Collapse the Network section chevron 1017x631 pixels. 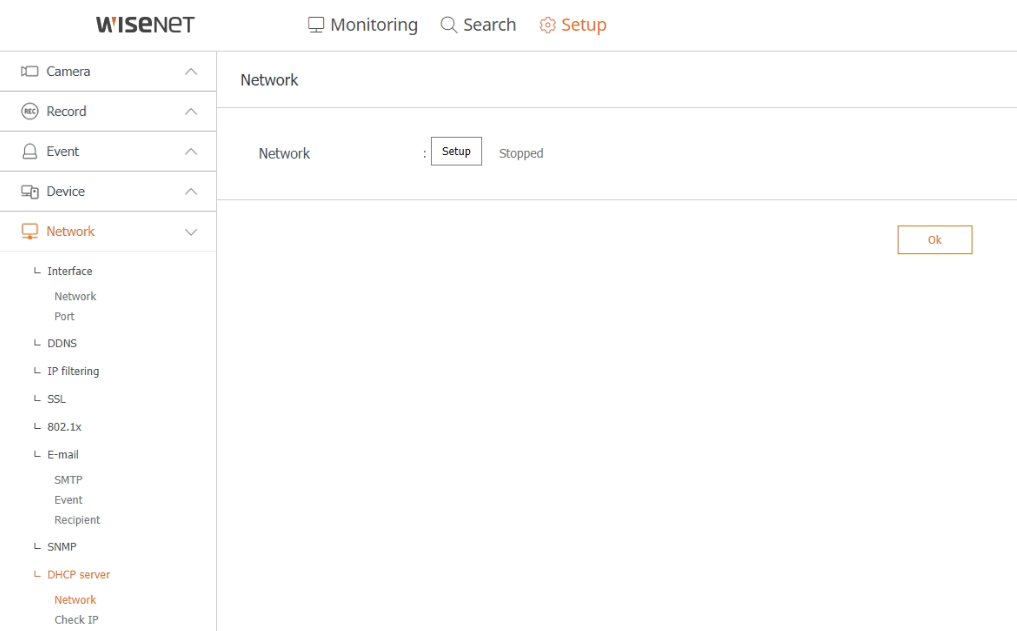(191, 232)
